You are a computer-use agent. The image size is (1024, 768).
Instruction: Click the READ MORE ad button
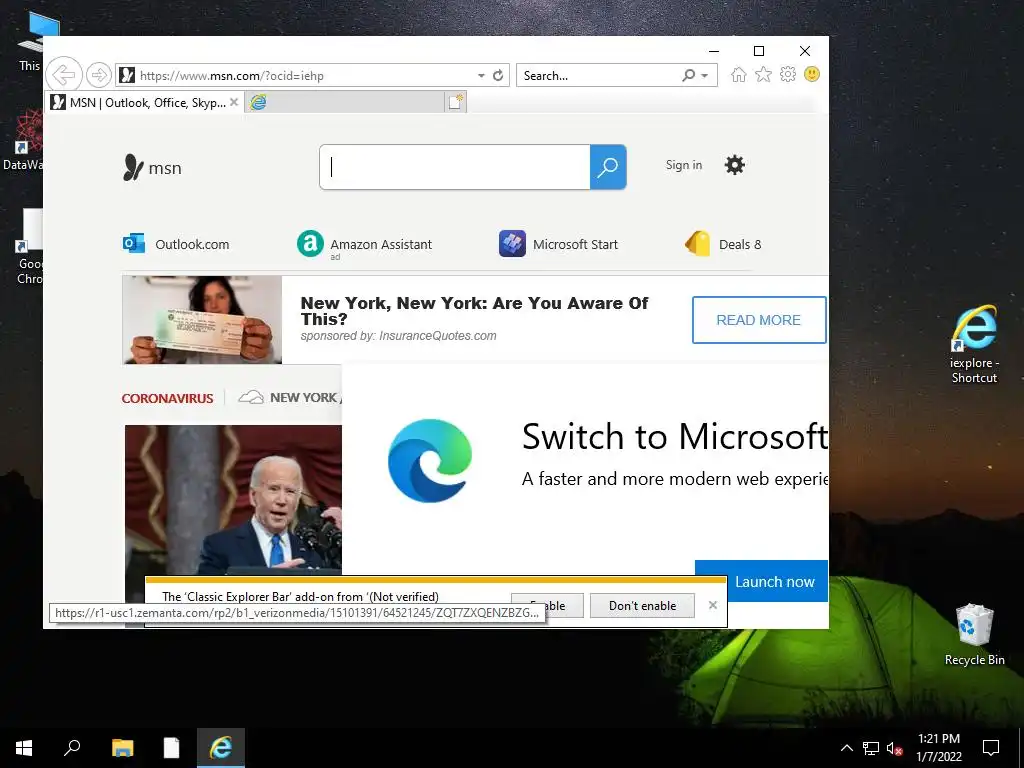[x=759, y=320]
